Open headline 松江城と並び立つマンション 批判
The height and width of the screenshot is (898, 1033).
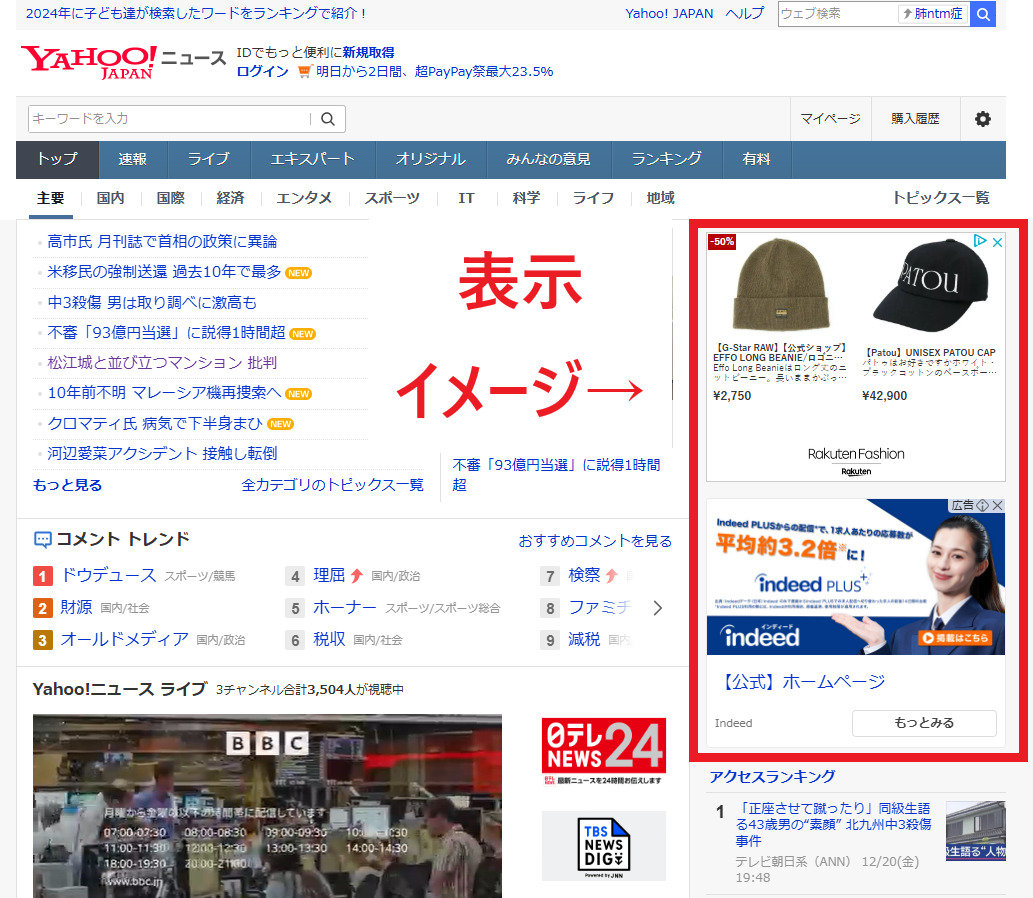[162, 363]
